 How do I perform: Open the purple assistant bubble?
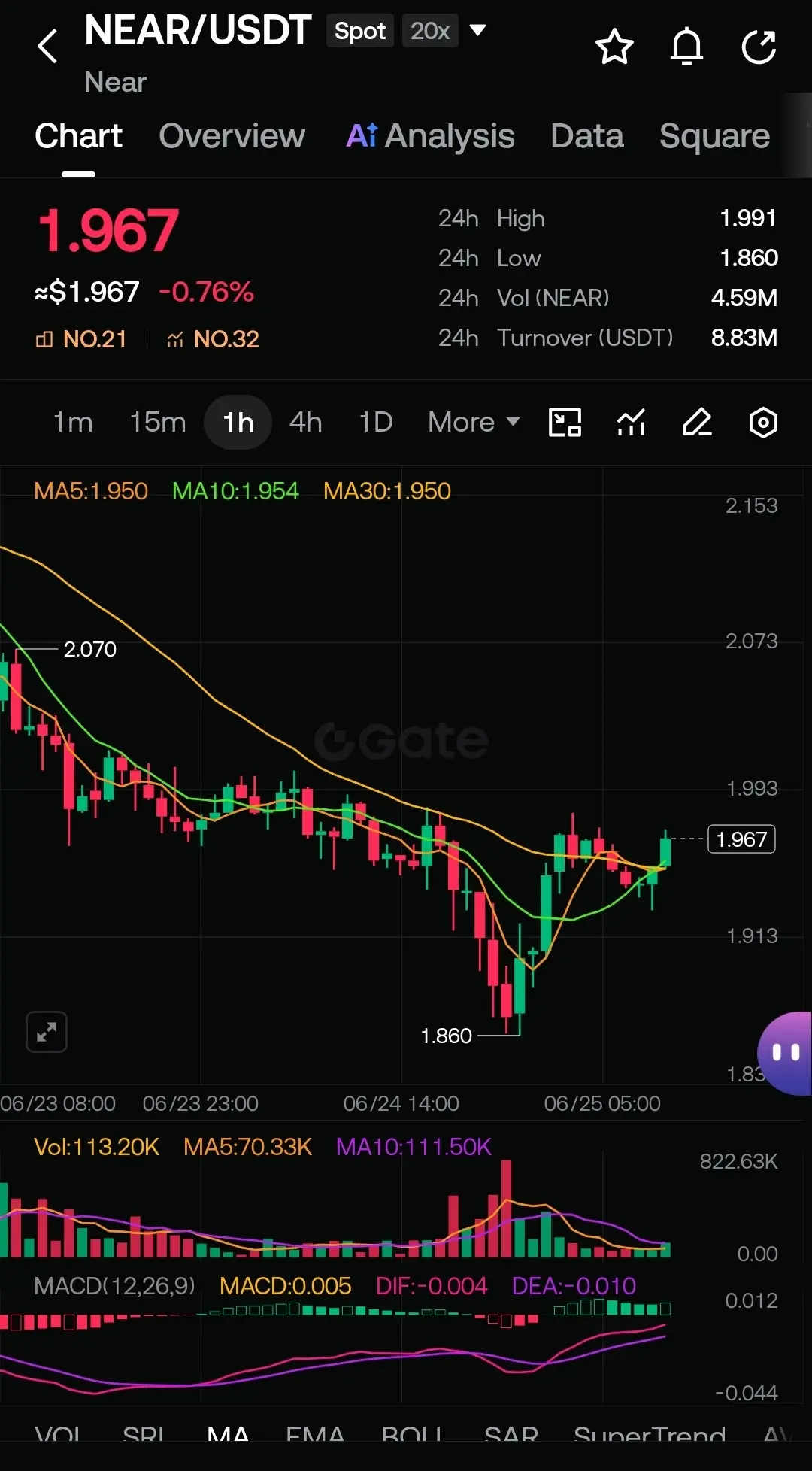786,1053
